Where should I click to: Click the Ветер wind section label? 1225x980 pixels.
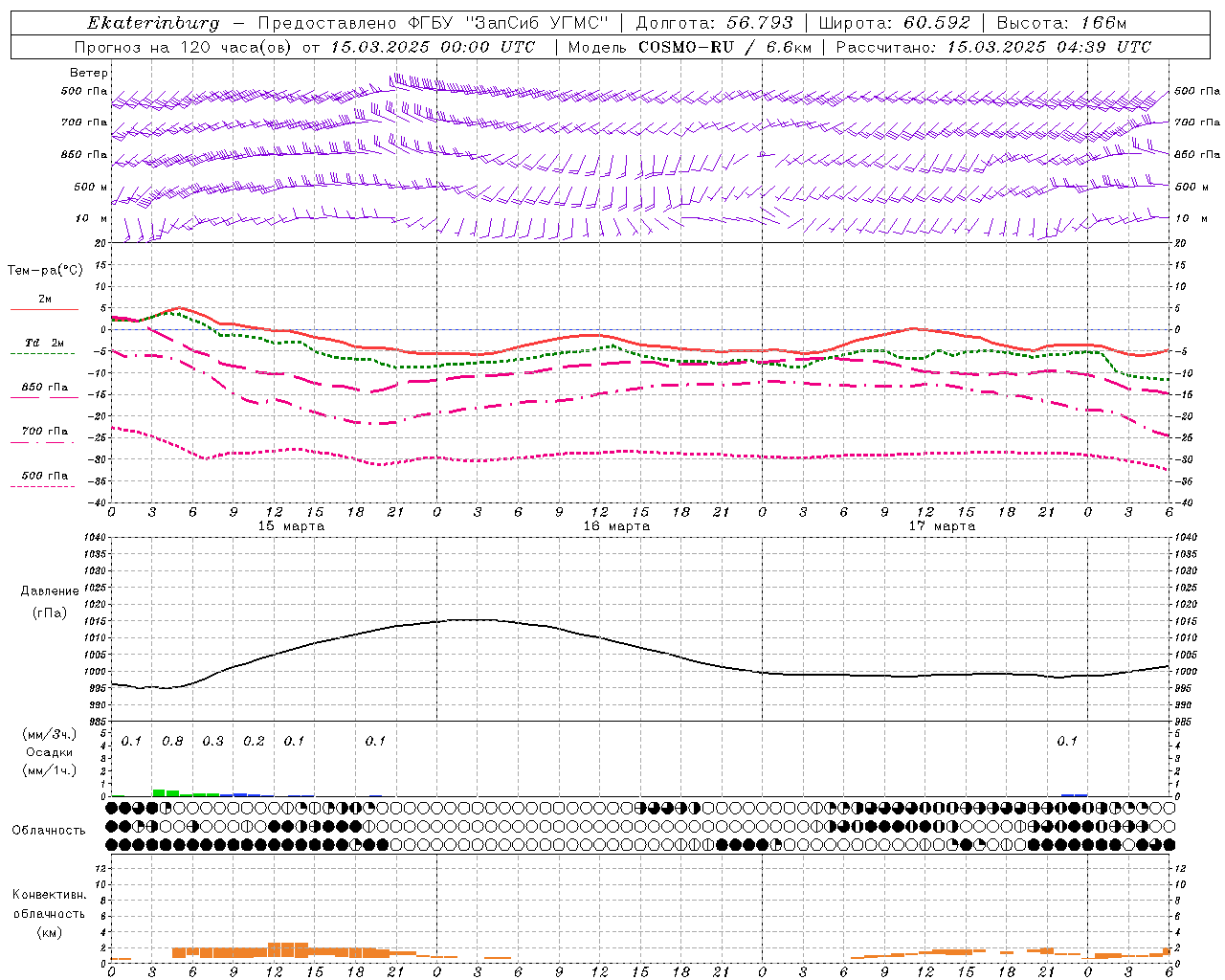coord(89,73)
